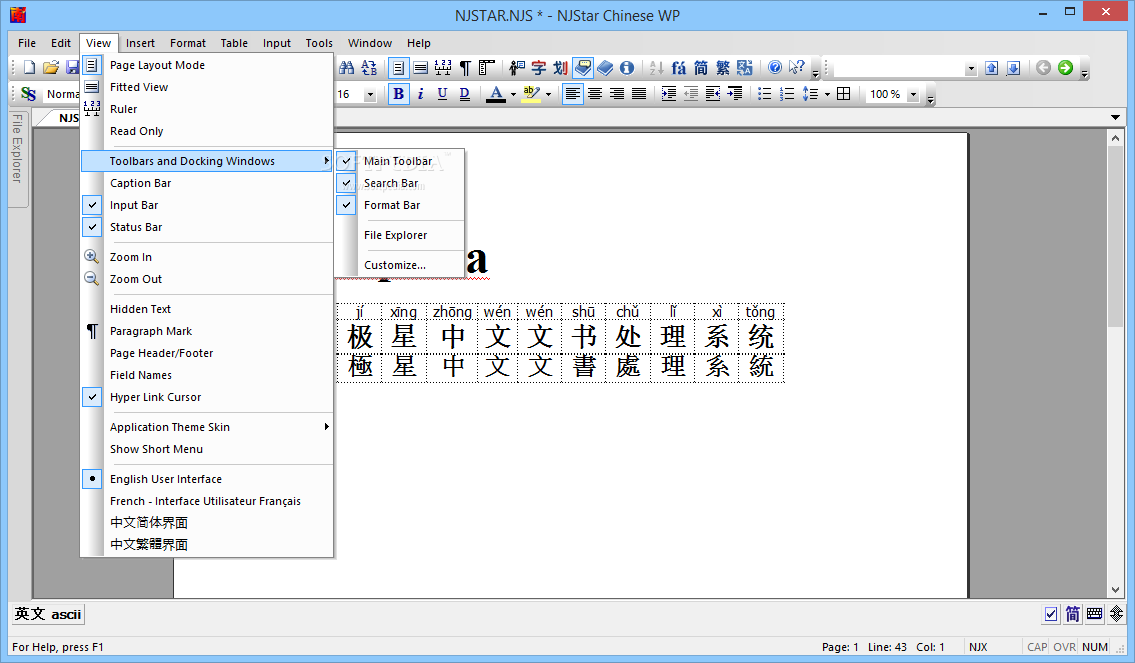Open the File menu
The width and height of the screenshot is (1135, 663).
[27, 43]
